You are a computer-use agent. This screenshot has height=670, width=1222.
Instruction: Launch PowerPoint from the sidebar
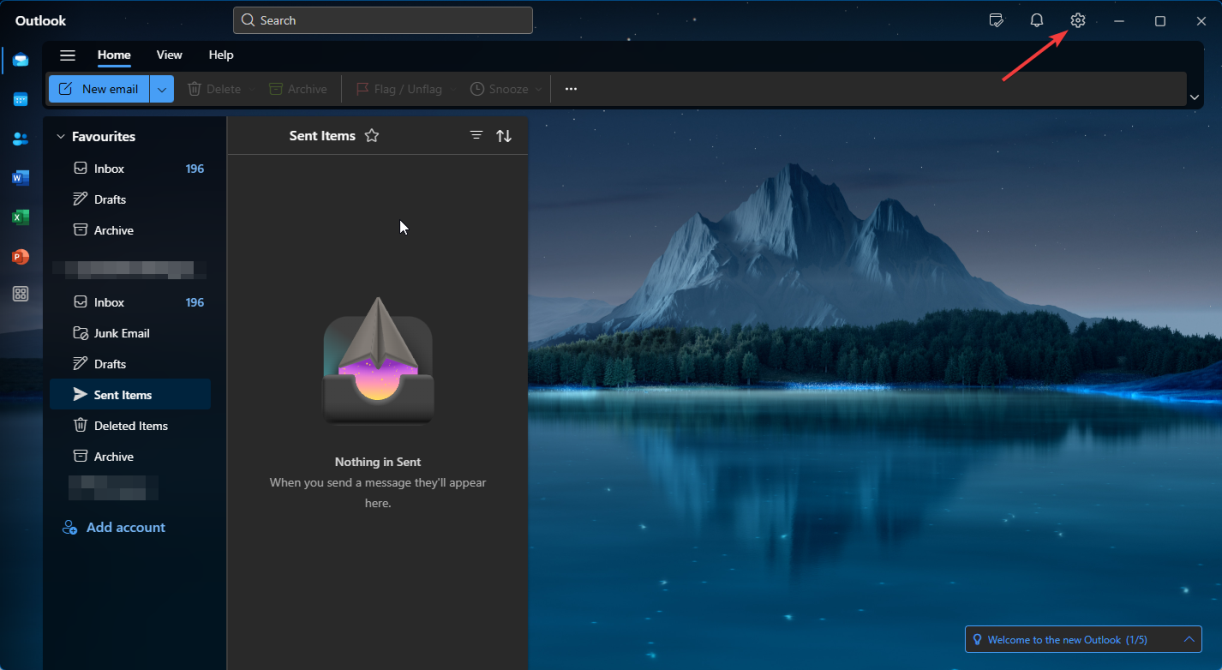20,256
